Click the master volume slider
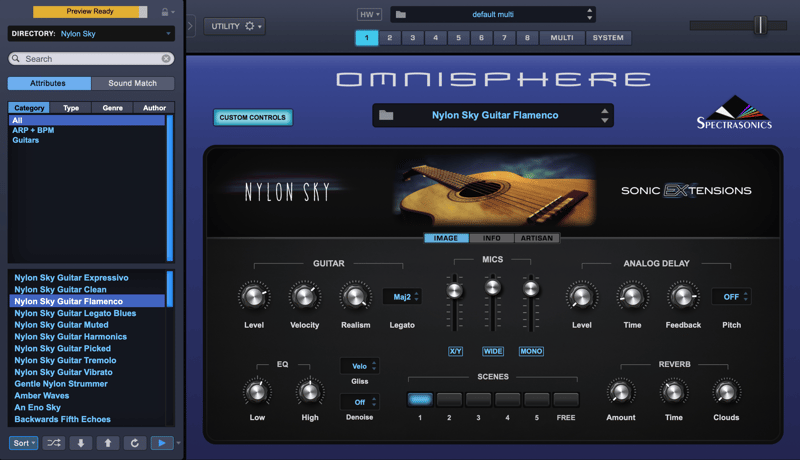Viewport: 800px width, 460px height. (760, 25)
